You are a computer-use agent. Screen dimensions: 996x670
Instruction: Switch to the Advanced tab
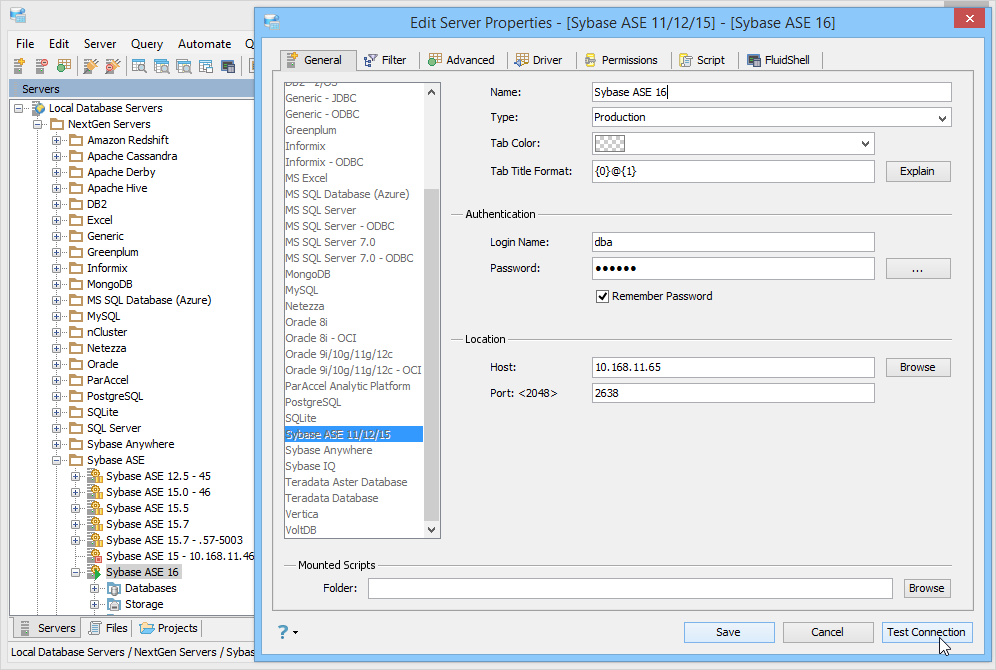click(462, 60)
